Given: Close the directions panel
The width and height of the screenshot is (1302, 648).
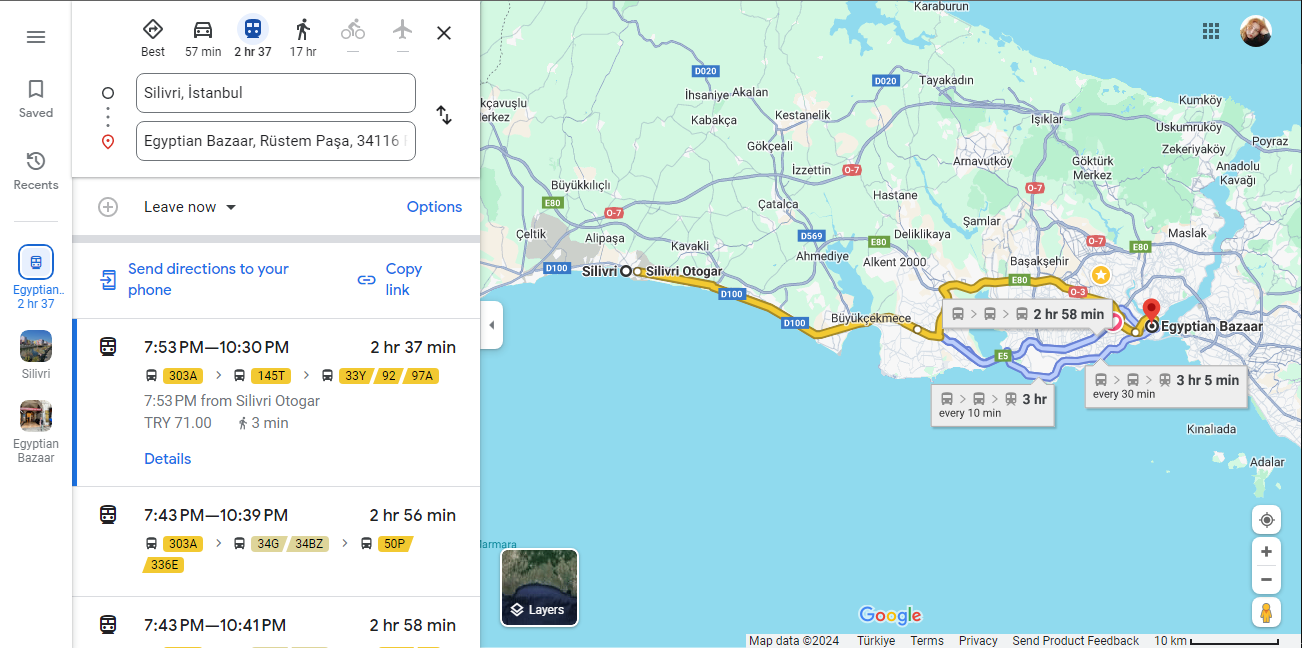Looking at the screenshot, I should point(444,33).
